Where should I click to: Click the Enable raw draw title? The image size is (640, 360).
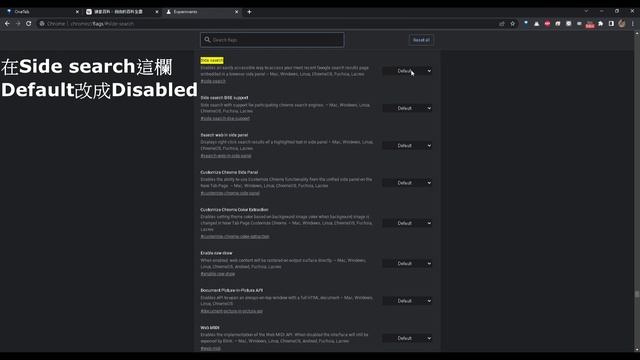pos(216,253)
